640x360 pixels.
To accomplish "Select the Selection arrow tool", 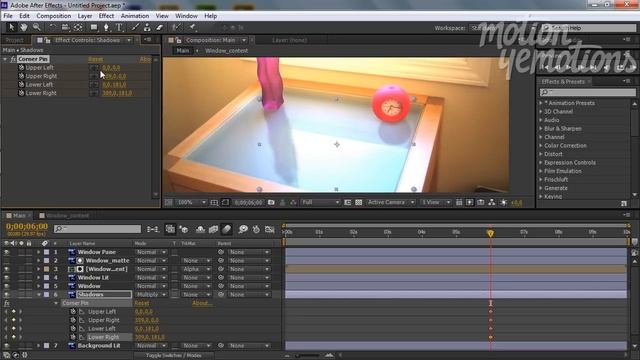I will (11, 27).
